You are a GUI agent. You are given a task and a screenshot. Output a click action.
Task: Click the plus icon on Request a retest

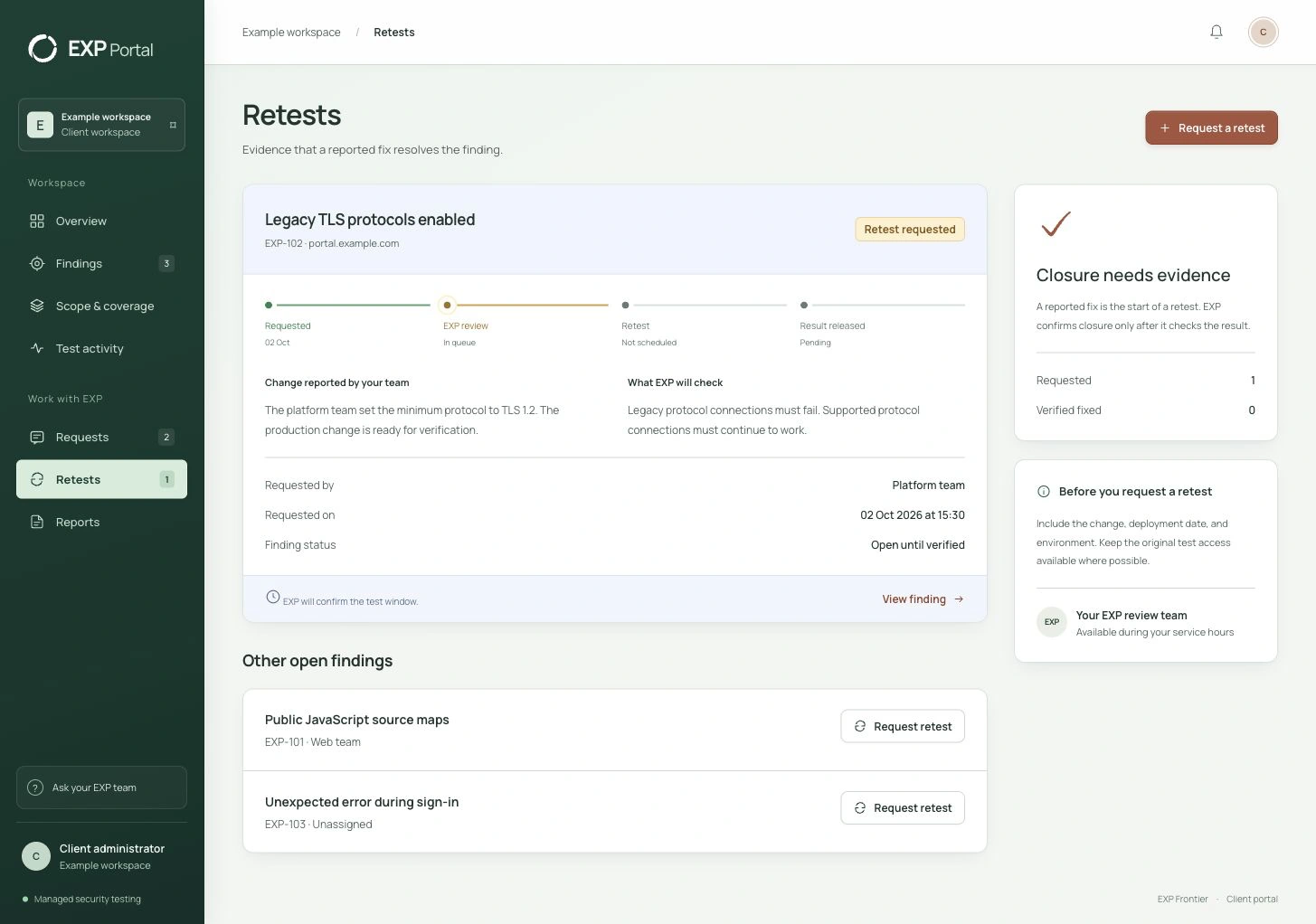click(x=1165, y=128)
